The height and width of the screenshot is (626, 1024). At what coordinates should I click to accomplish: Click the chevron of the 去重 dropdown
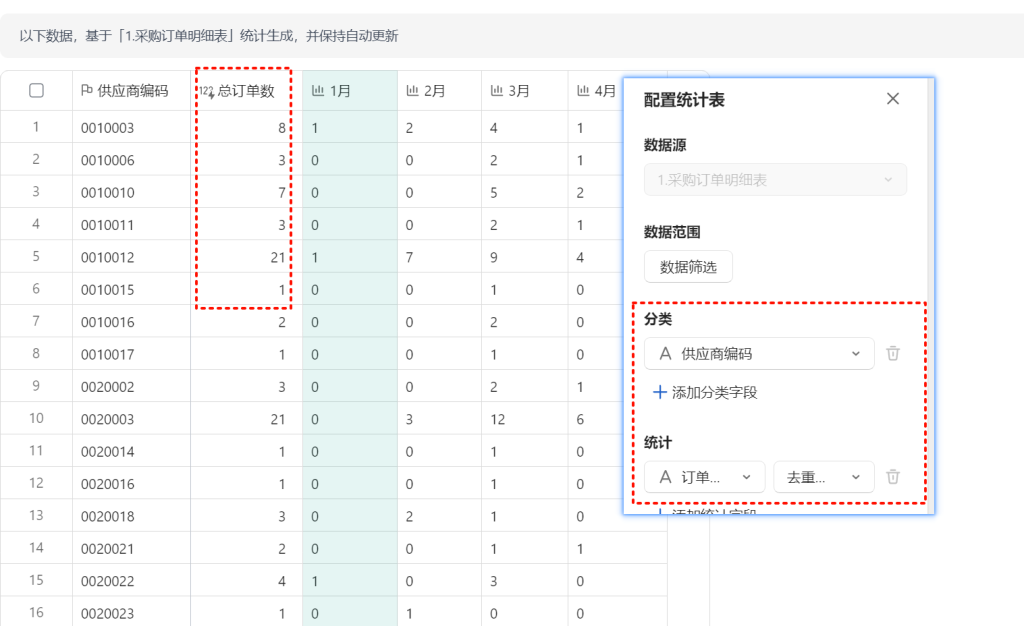(856, 477)
